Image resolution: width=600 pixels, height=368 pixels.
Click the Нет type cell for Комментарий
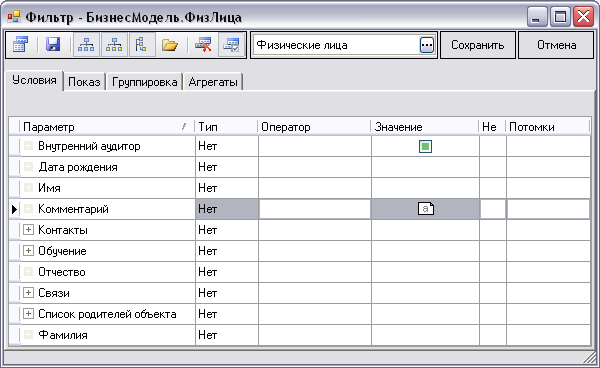(227, 209)
